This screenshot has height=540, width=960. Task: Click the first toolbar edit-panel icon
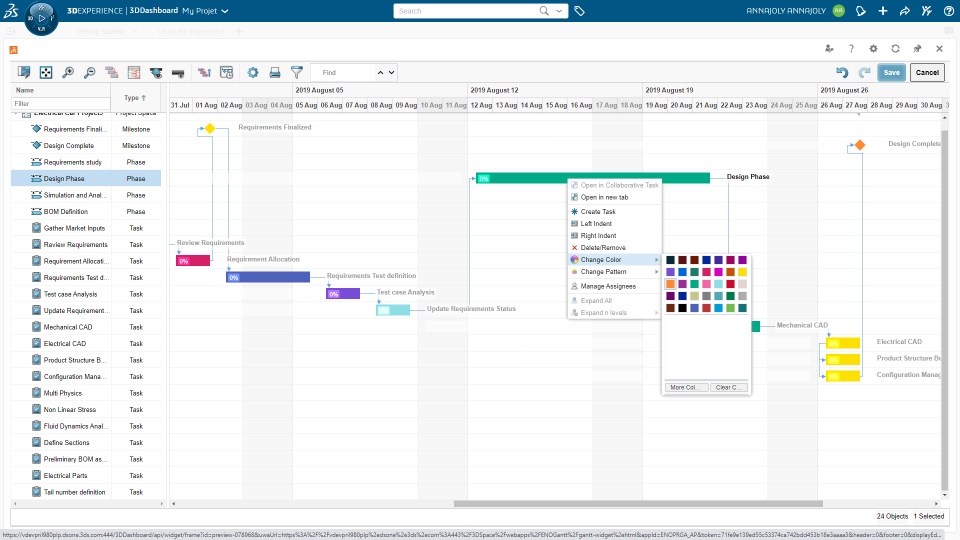(x=24, y=73)
